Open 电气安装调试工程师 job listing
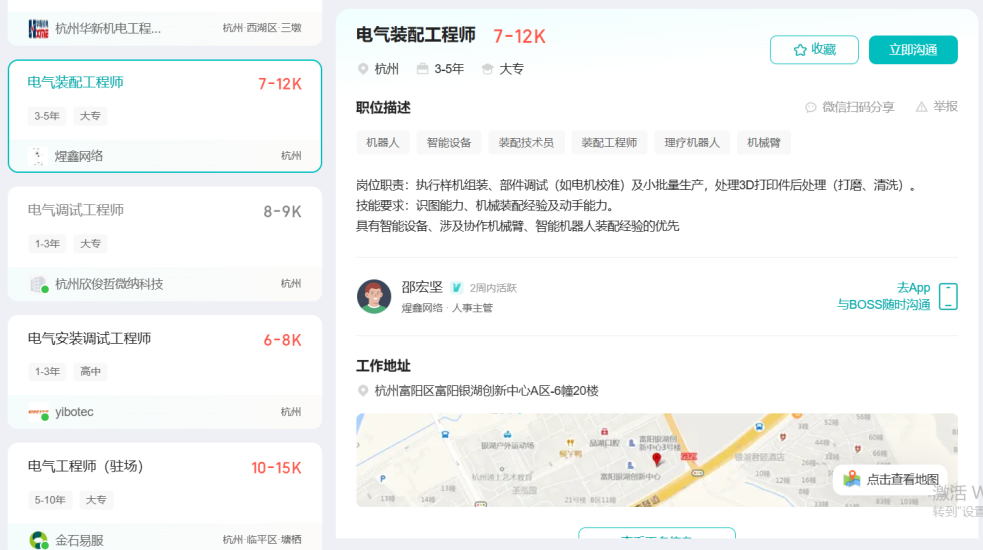 90,339
